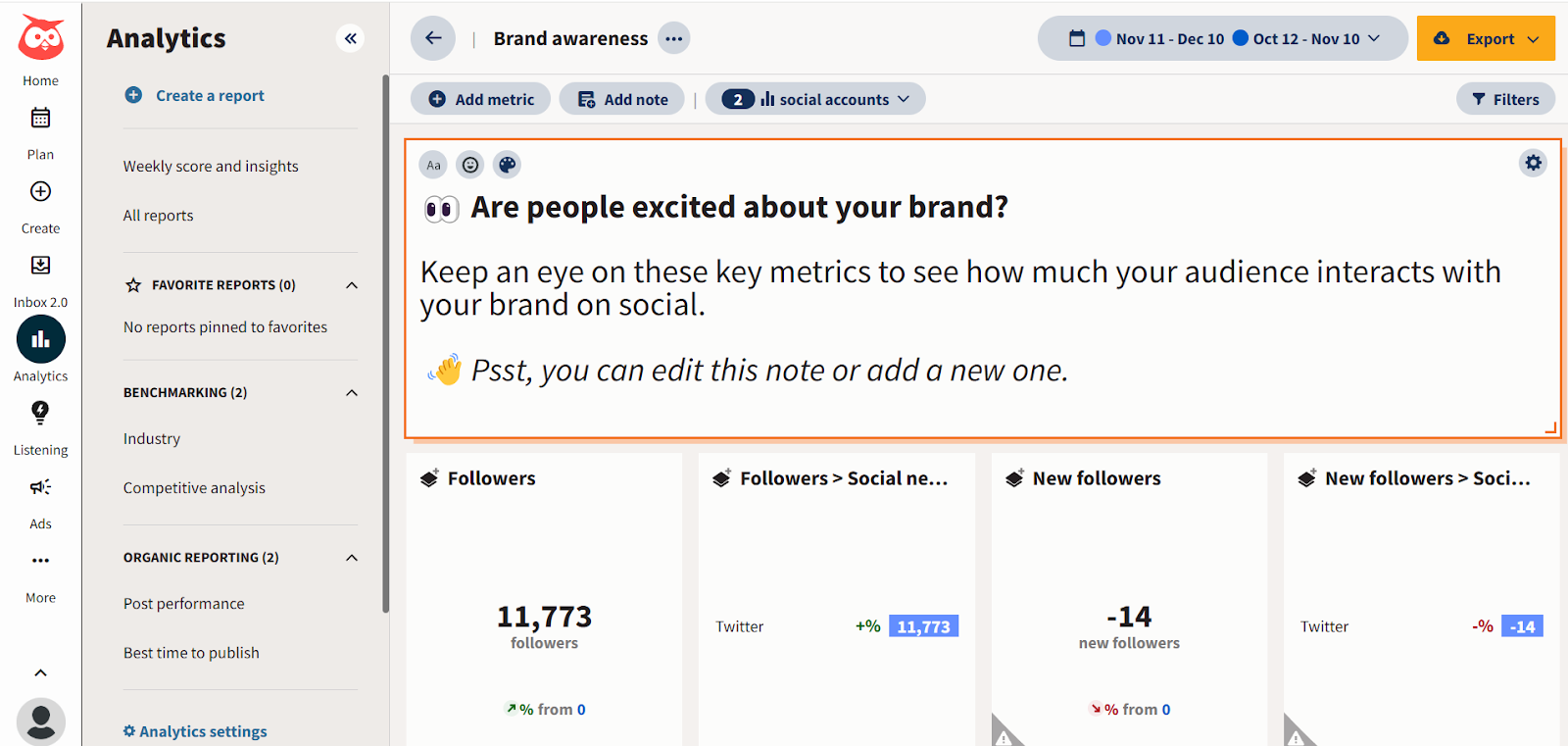The height and width of the screenshot is (746, 1568).
Task: Open the Brand awareness options ellipsis menu
Action: (673, 37)
